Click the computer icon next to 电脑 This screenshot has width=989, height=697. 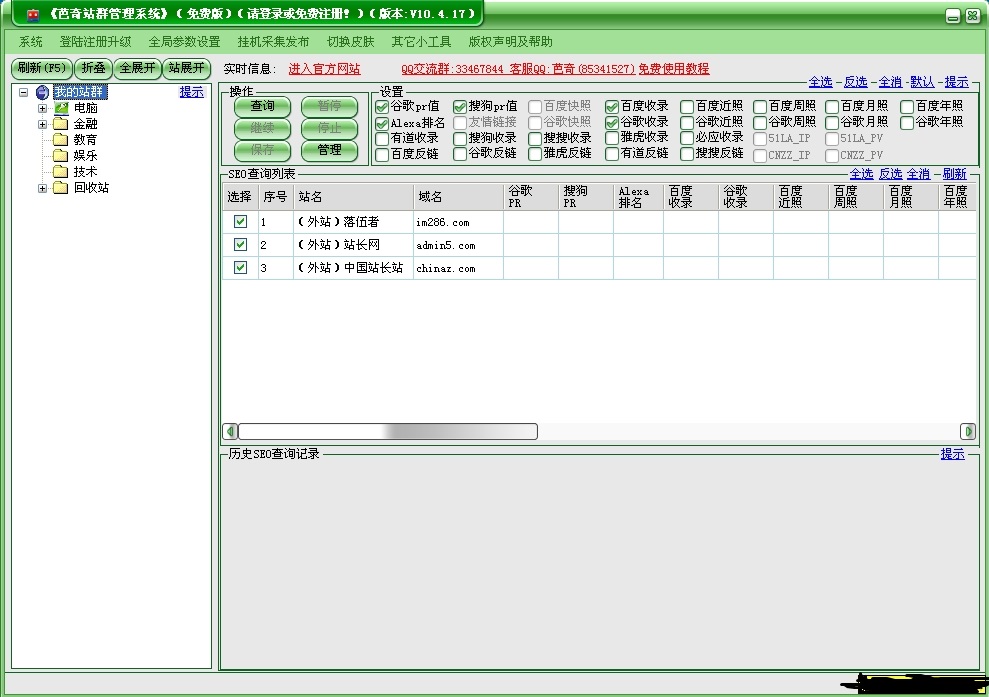61,108
